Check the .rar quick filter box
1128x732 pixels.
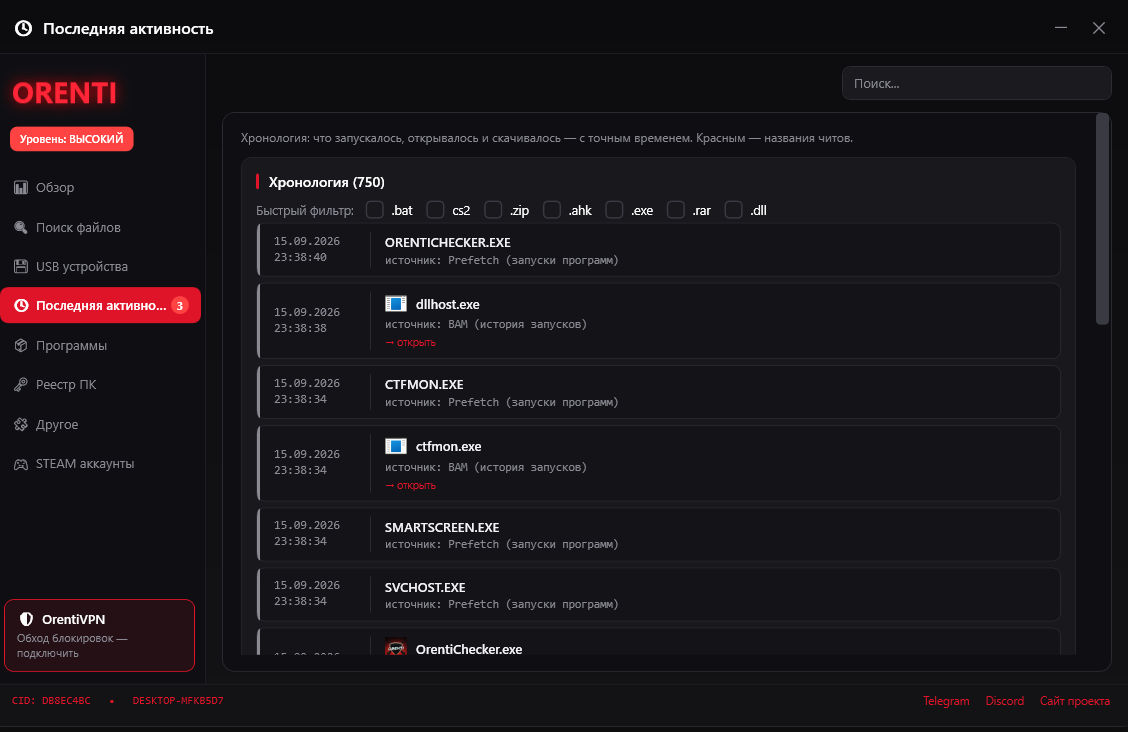pyautogui.click(x=676, y=209)
